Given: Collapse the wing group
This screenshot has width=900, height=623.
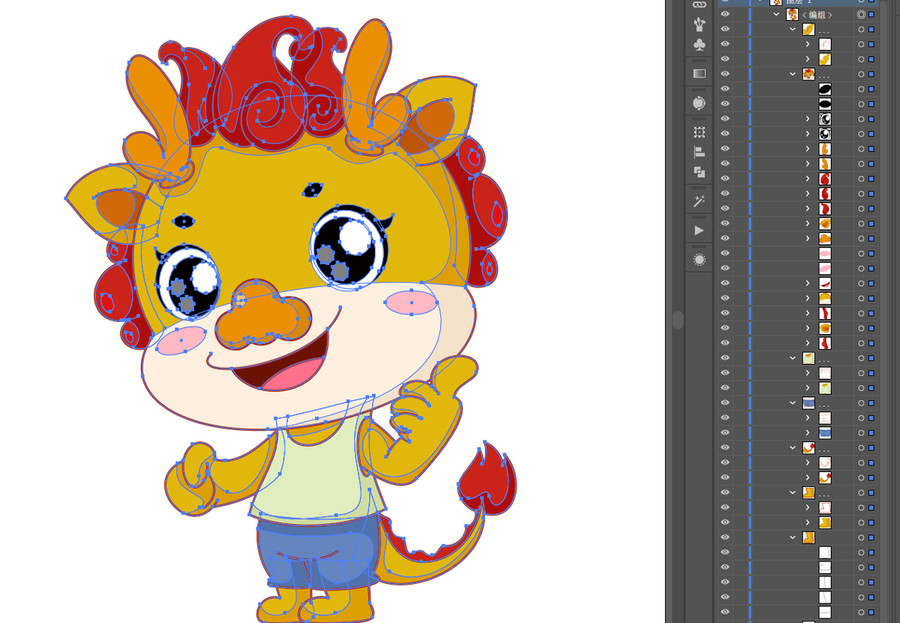Looking at the screenshot, I should tap(793, 29).
